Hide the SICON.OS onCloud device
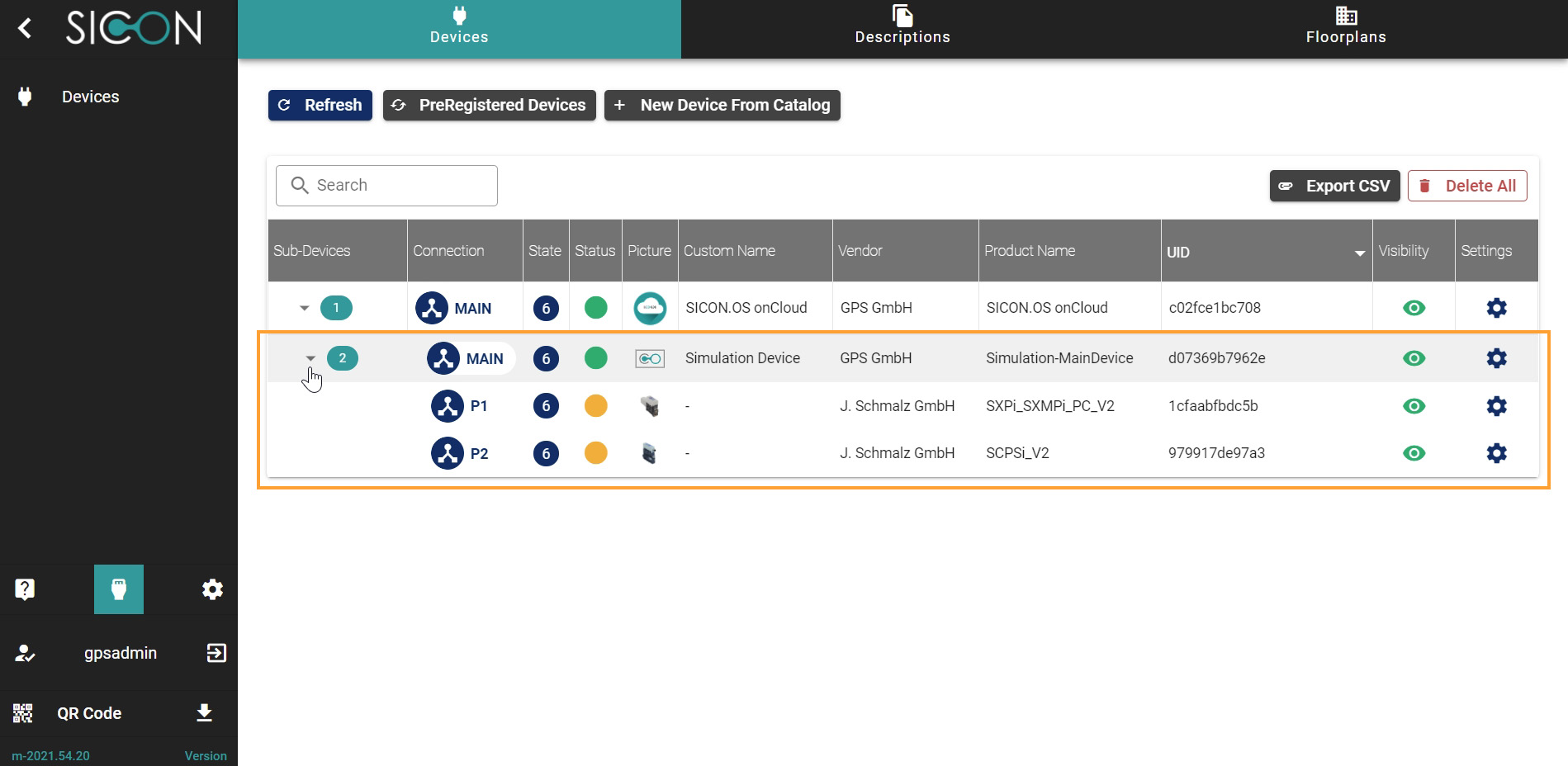The width and height of the screenshot is (1568, 766). [x=1414, y=308]
